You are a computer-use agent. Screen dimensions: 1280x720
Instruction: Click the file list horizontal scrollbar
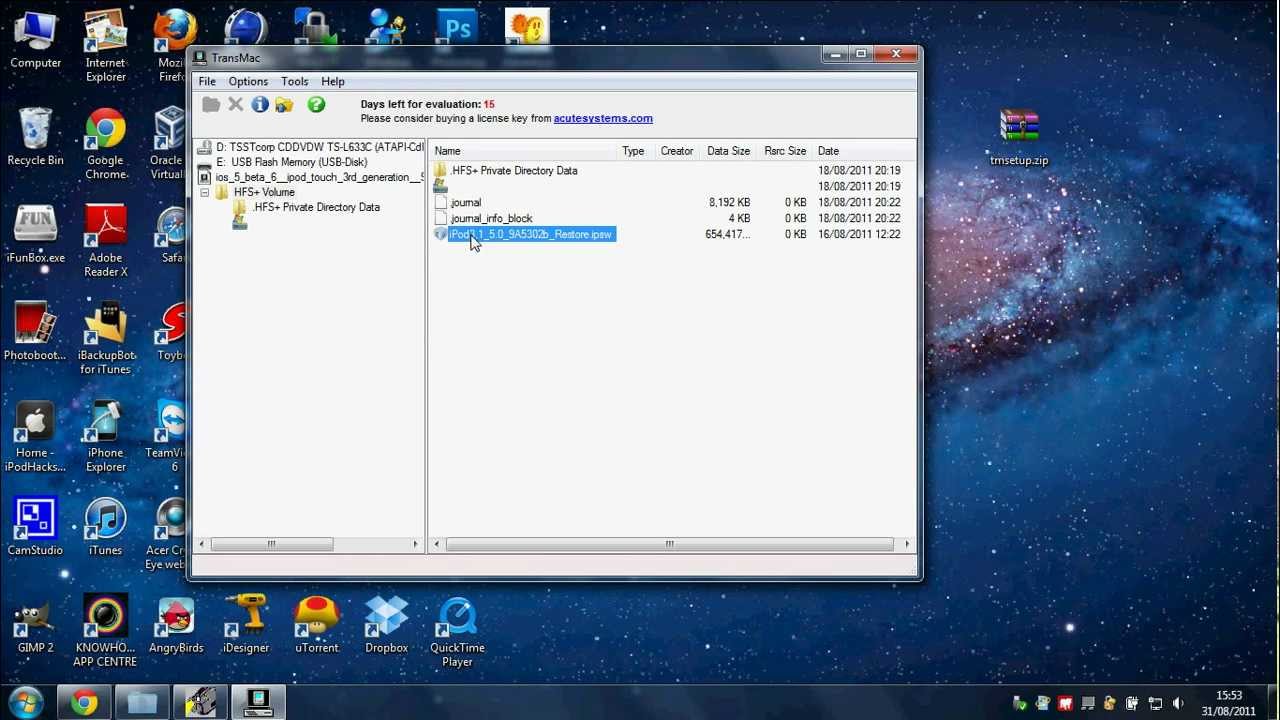coord(669,544)
